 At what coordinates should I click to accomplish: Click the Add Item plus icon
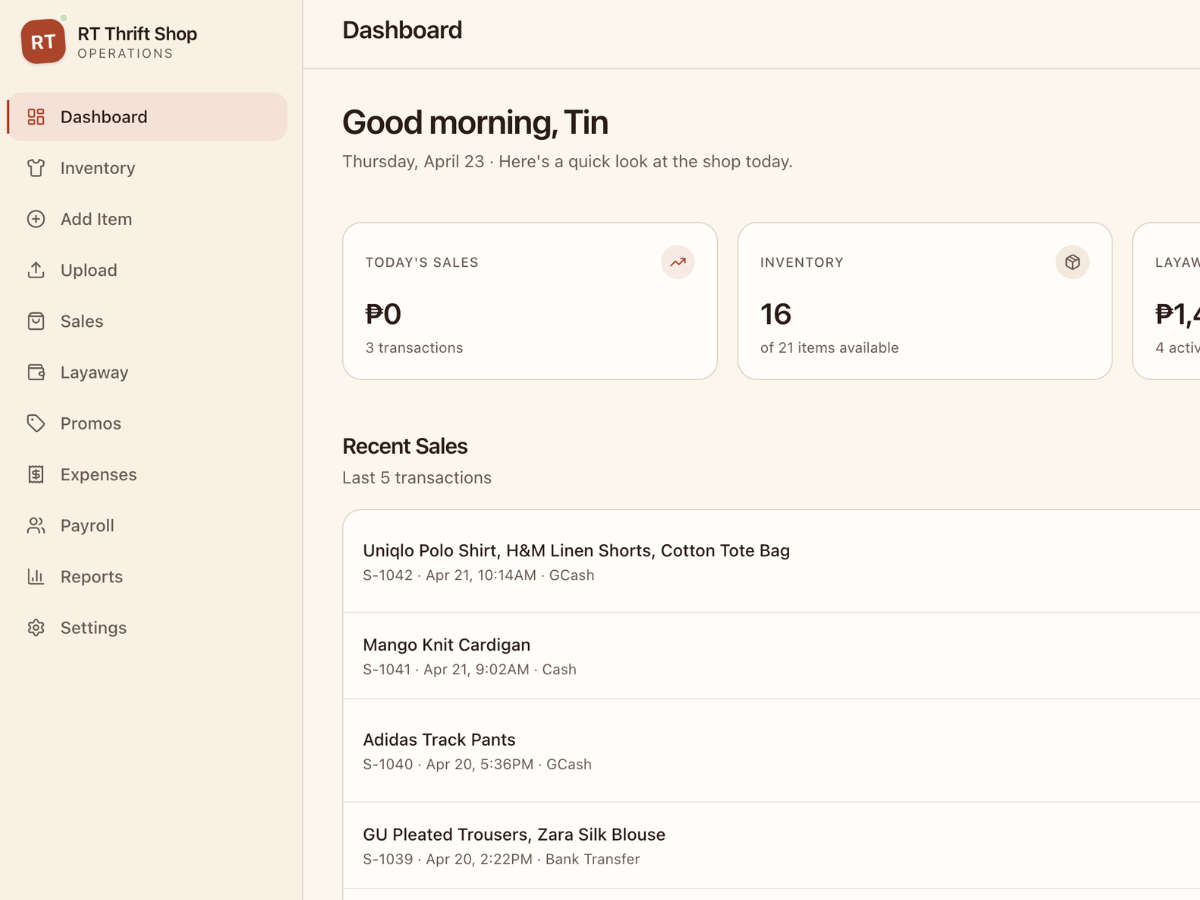click(36, 218)
